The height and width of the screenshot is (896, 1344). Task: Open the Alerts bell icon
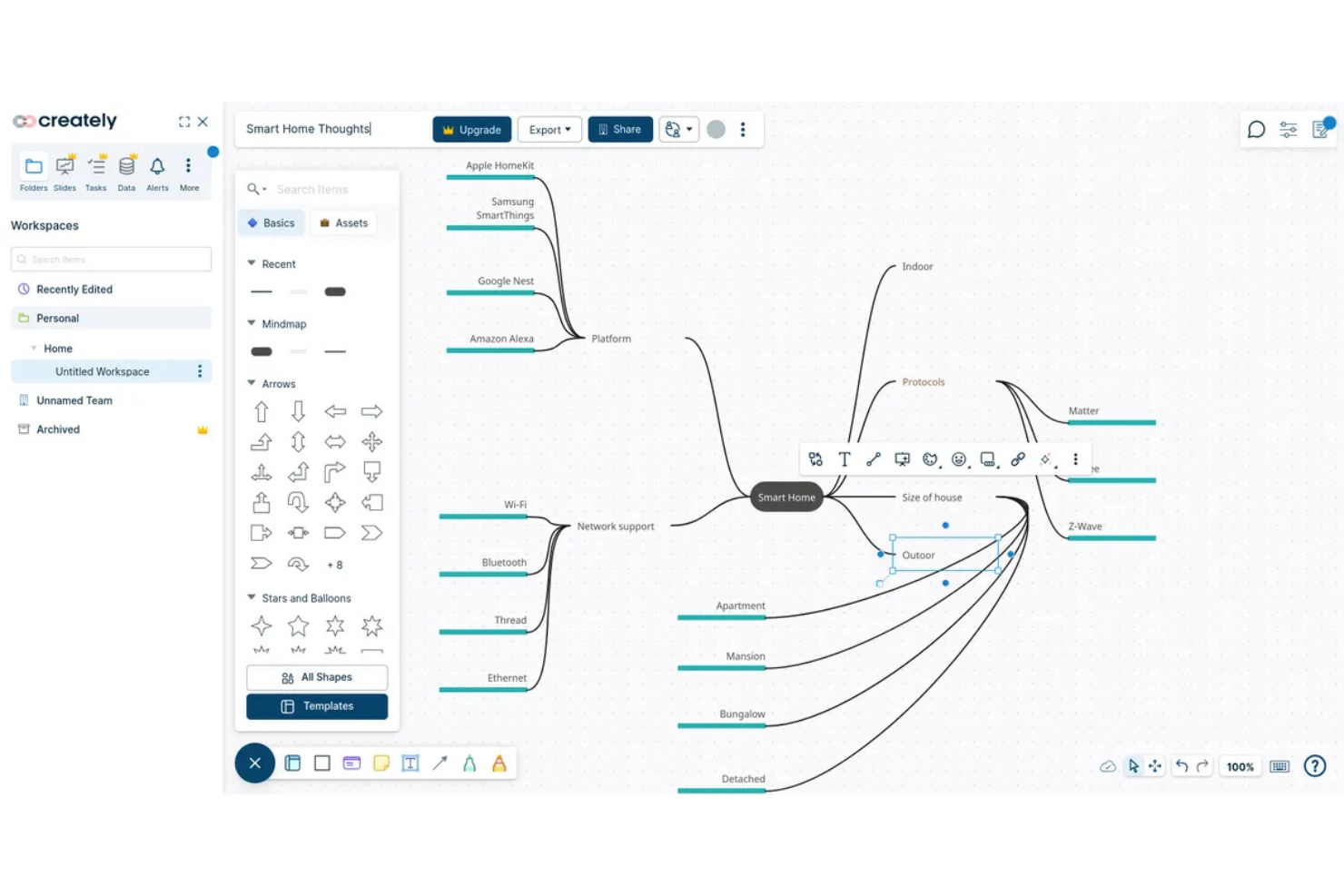[x=157, y=166]
